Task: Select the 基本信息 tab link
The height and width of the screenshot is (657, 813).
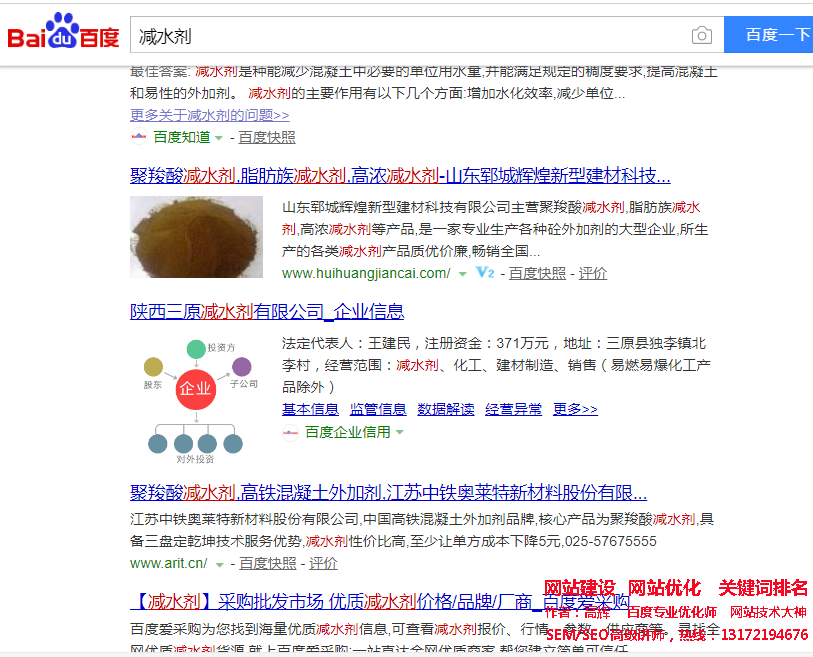Action: pos(310,409)
